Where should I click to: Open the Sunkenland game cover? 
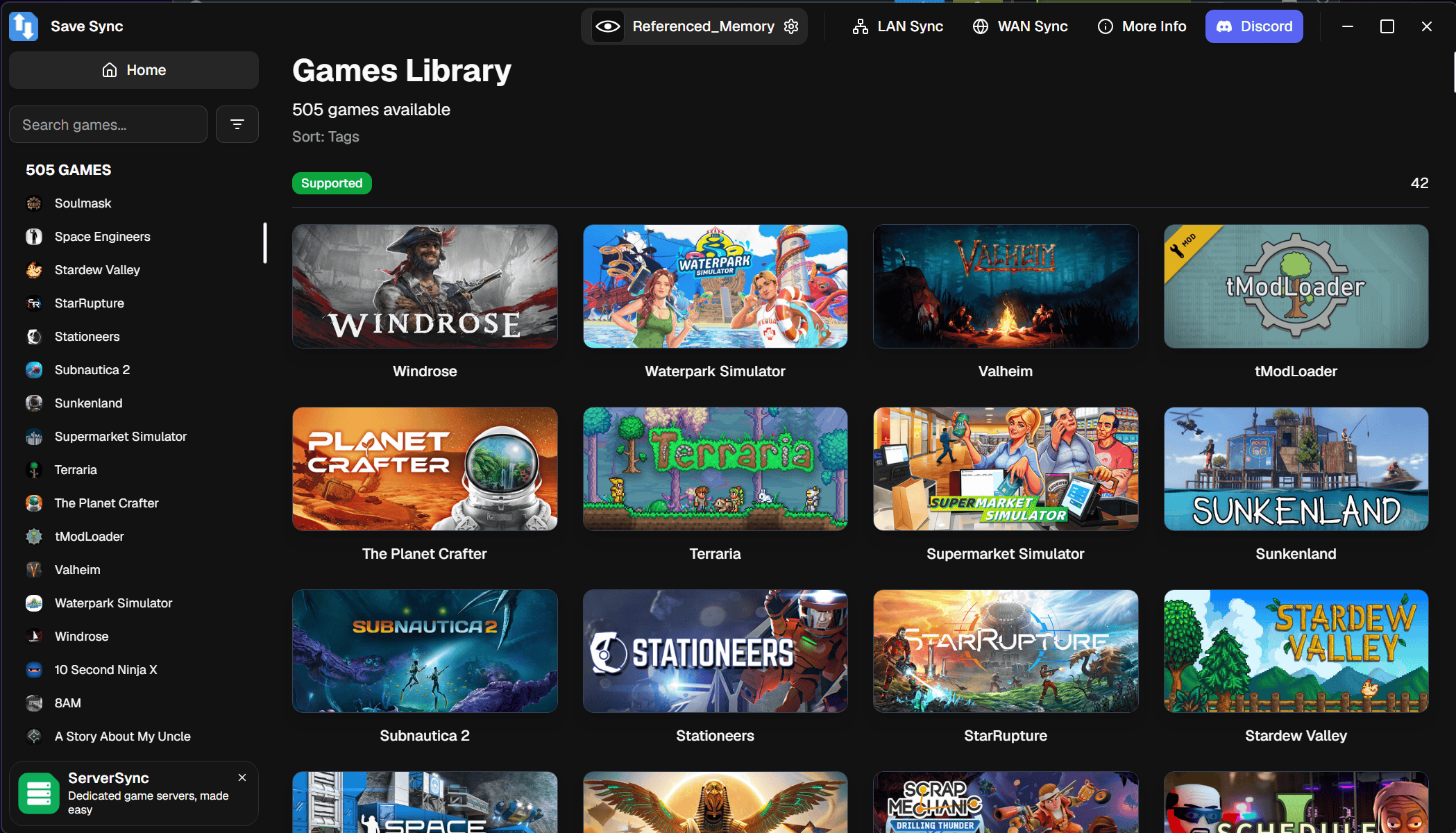pos(1296,469)
